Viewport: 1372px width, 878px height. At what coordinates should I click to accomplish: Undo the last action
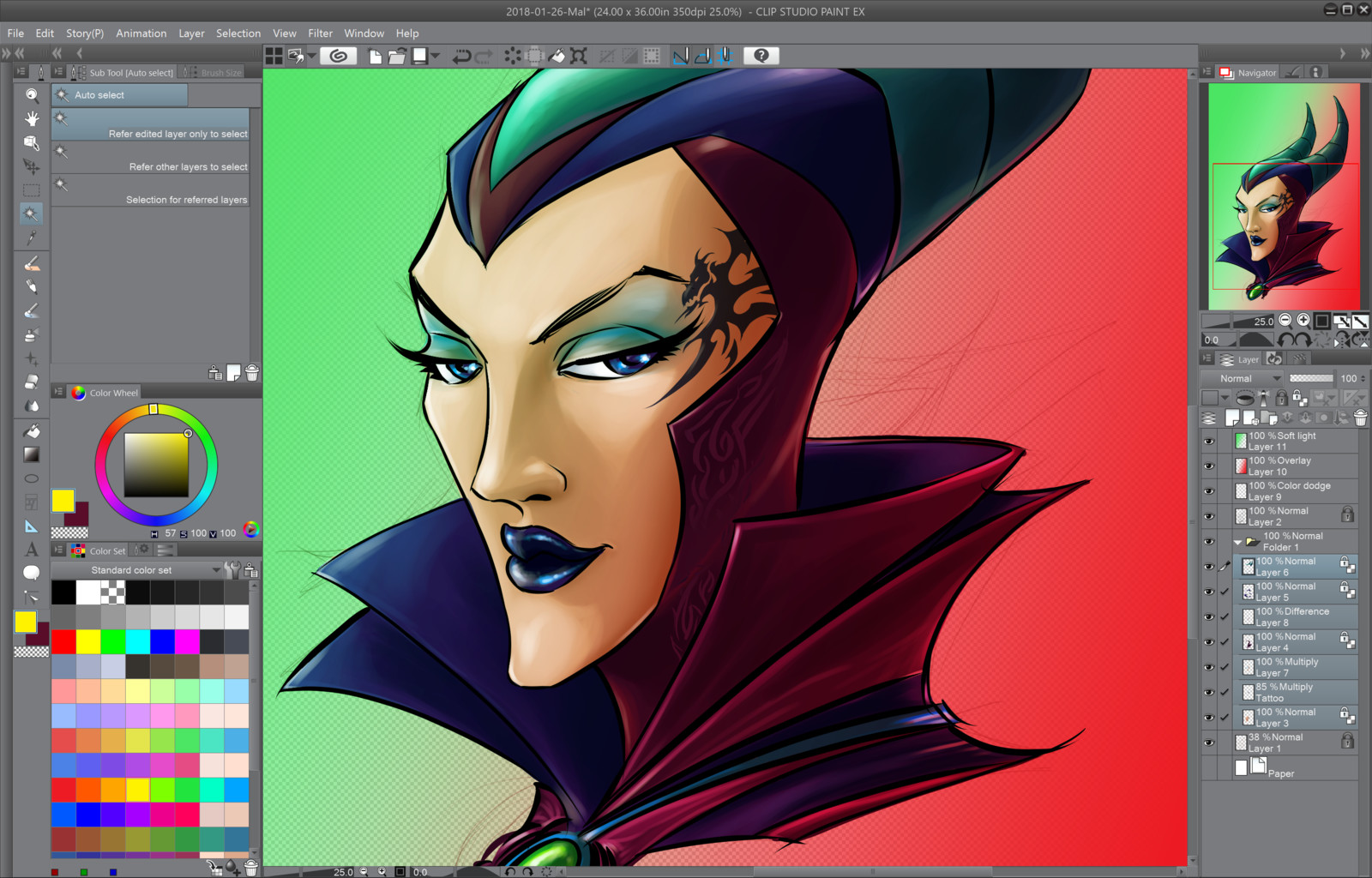[461, 56]
